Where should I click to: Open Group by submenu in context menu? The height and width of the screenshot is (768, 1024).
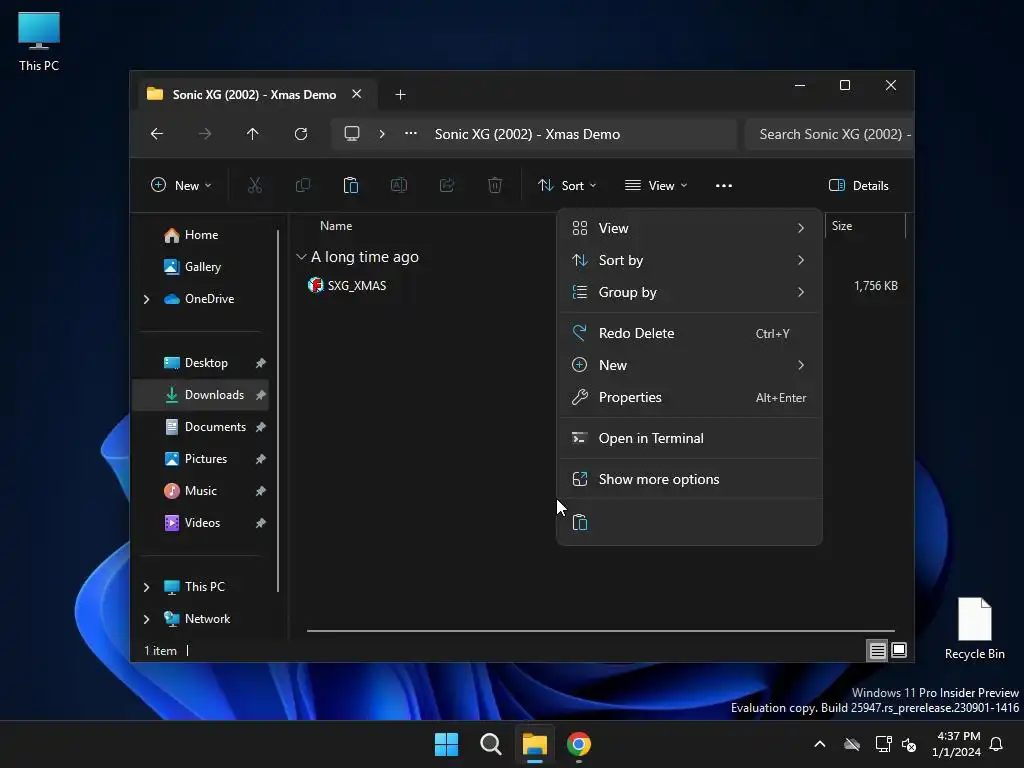point(689,292)
